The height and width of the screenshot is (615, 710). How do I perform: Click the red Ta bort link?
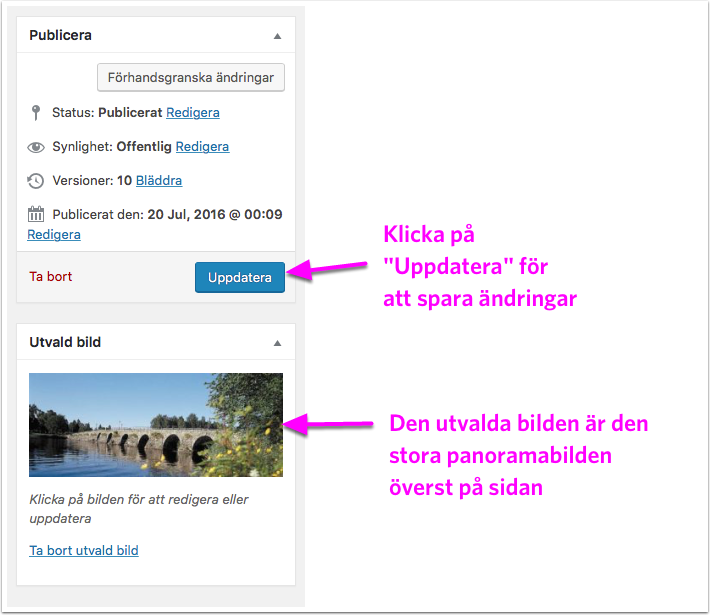pyautogui.click(x=50, y=277)
